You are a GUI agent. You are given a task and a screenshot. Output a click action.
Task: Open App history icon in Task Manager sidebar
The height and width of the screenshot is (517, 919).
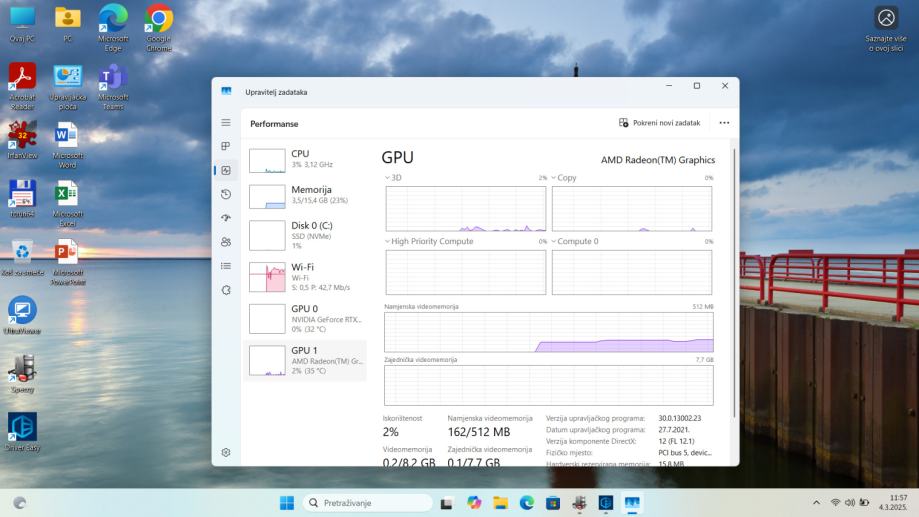(226, 194)
